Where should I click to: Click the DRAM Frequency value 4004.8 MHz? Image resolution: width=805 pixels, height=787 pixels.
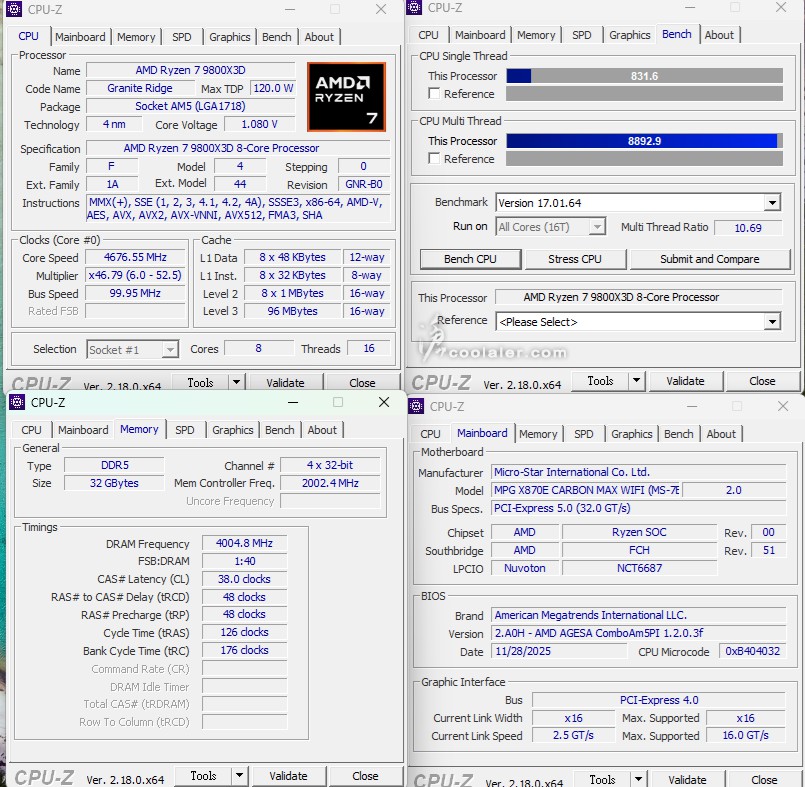tap(244, 543)
